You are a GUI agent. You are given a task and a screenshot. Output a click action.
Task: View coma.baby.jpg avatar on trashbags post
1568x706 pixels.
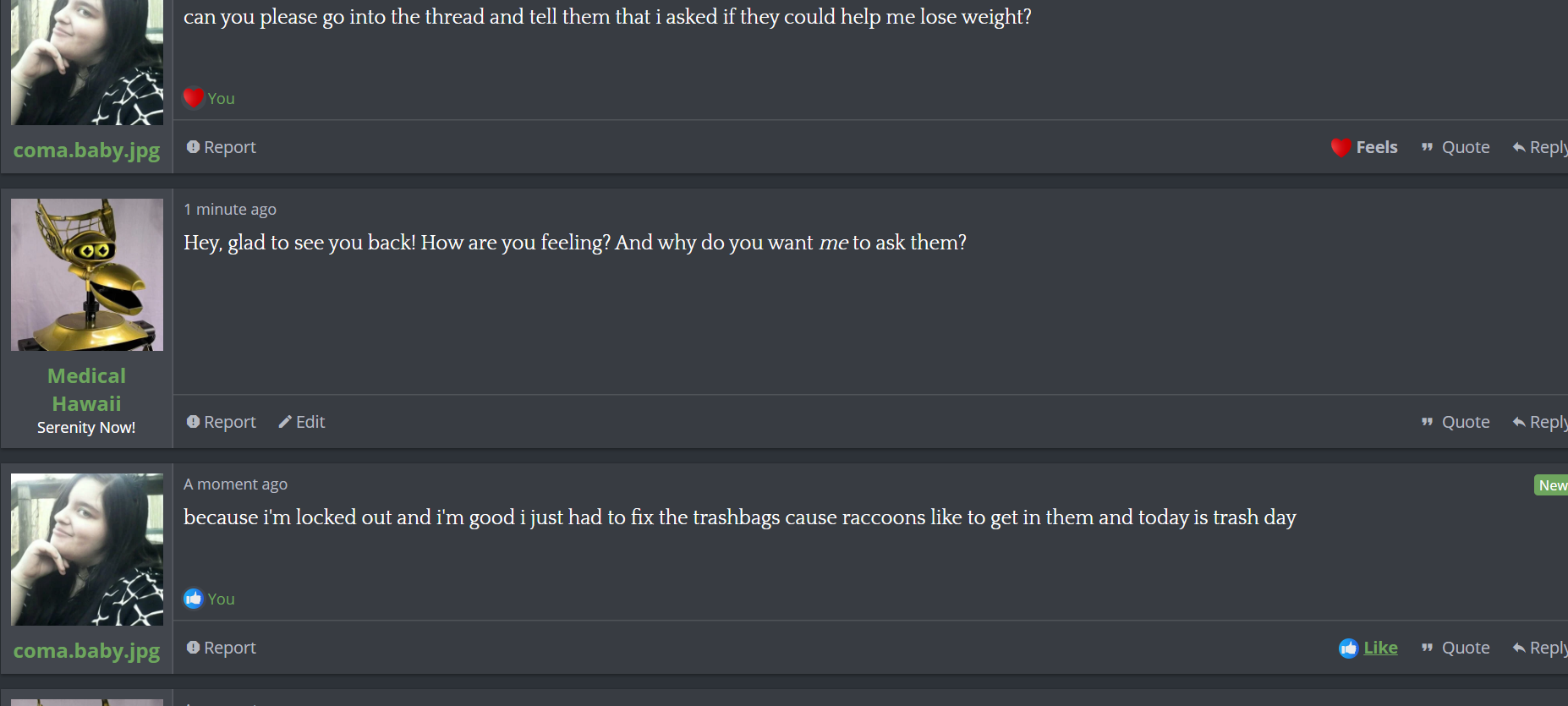click(x=87, y=550)
